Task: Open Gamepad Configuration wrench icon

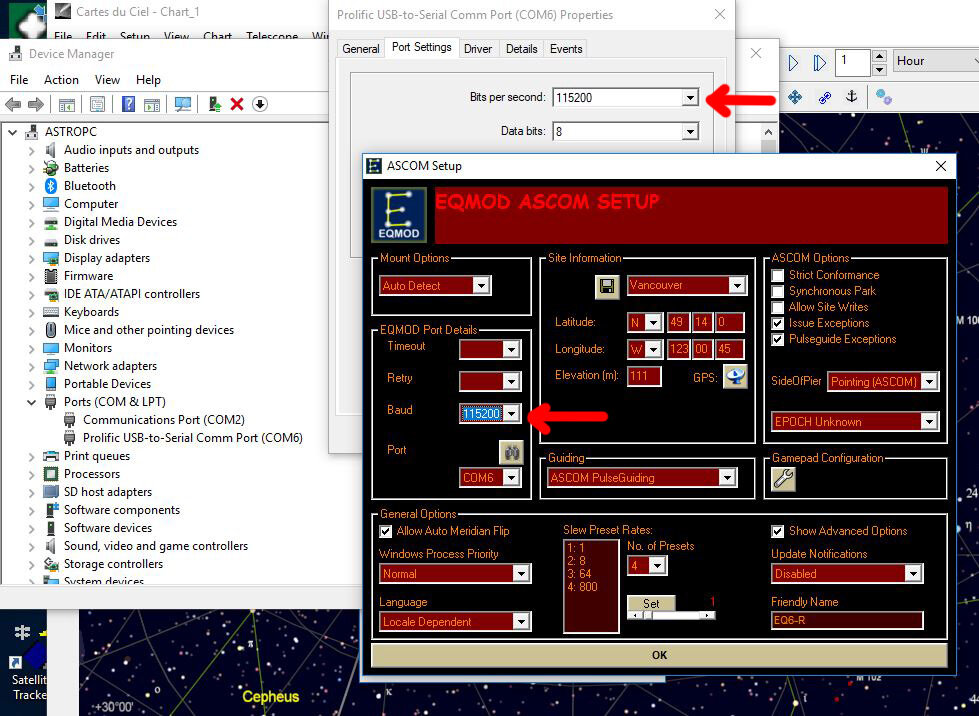Action: coord(784,479)
